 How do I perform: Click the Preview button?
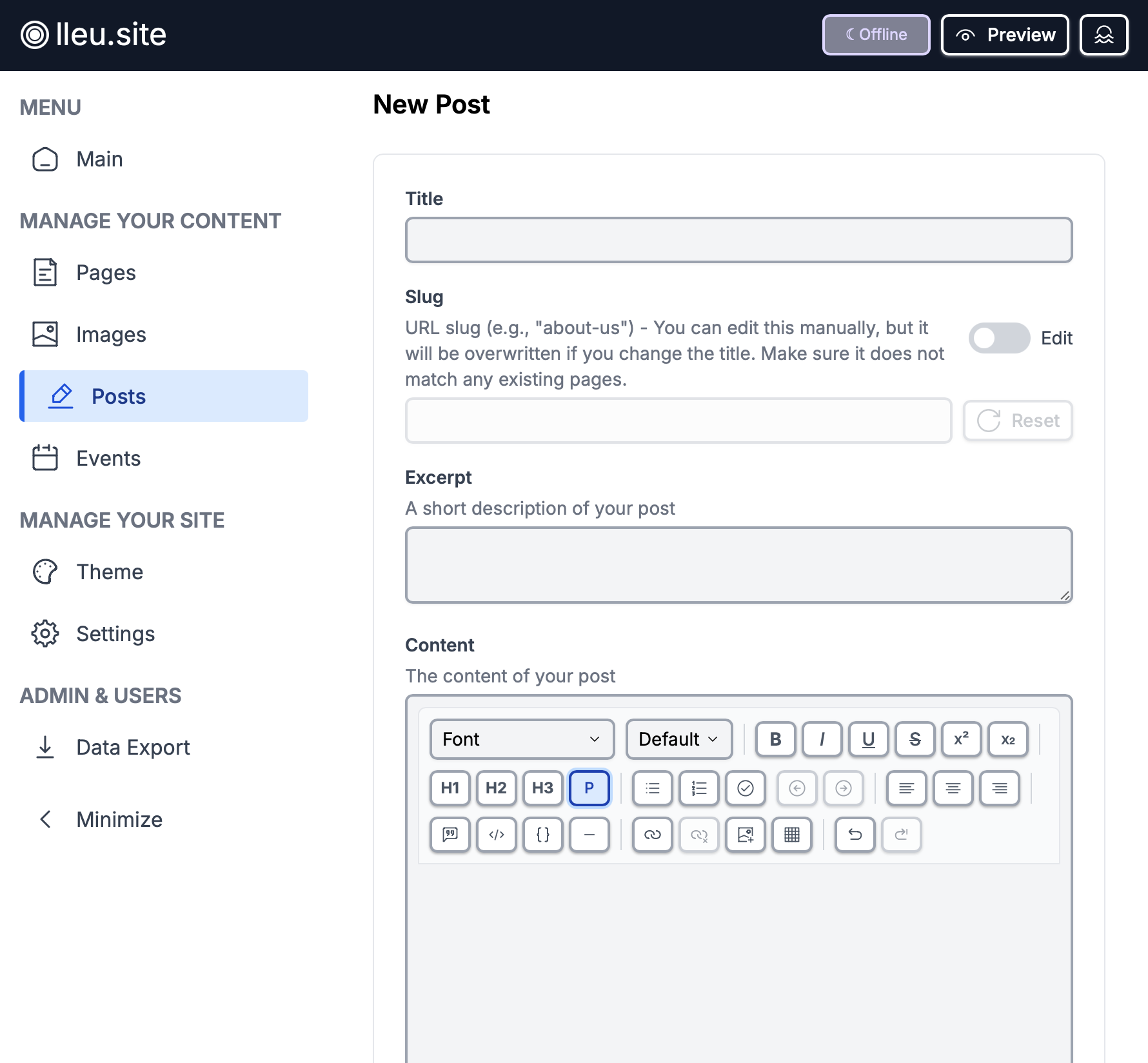[x=1005, y=35]
